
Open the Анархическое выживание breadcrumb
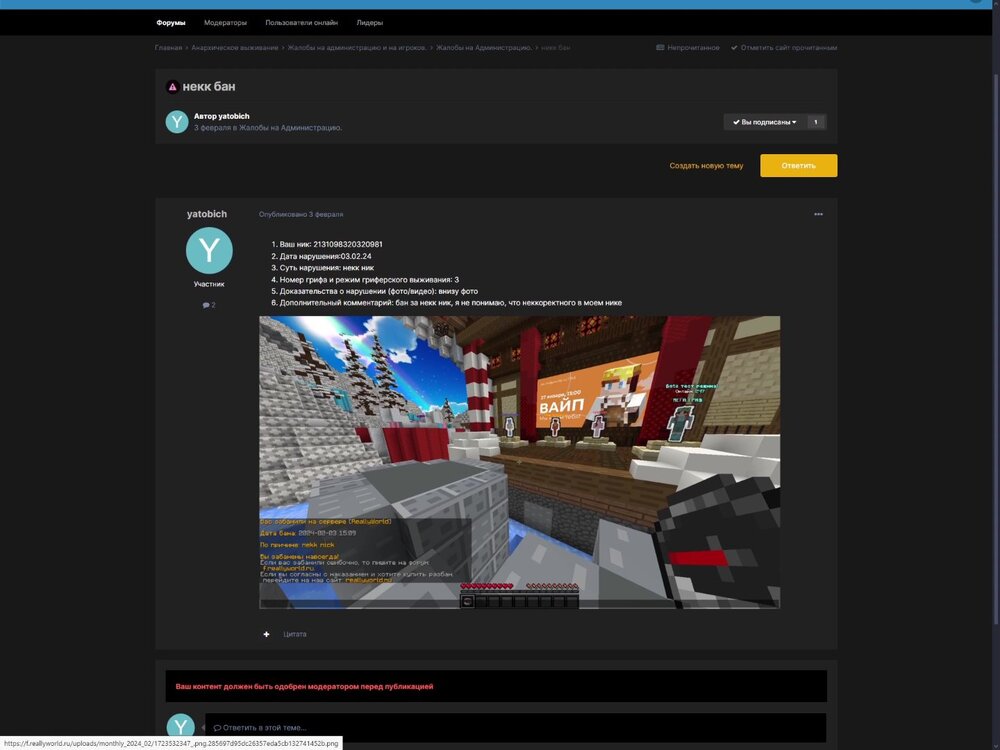[x=235, y=48]
